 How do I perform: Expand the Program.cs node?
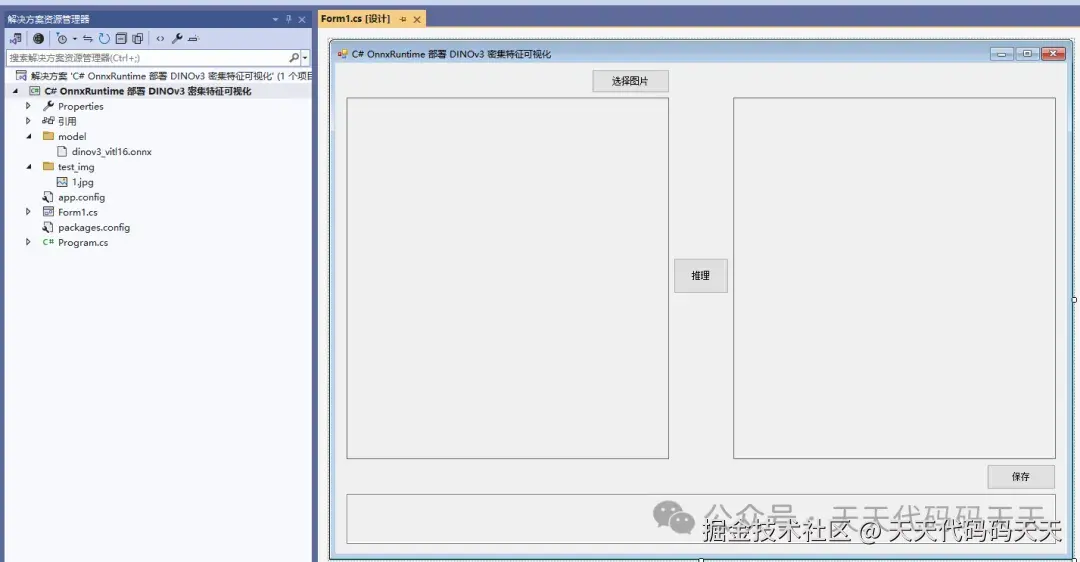point(28,242)
